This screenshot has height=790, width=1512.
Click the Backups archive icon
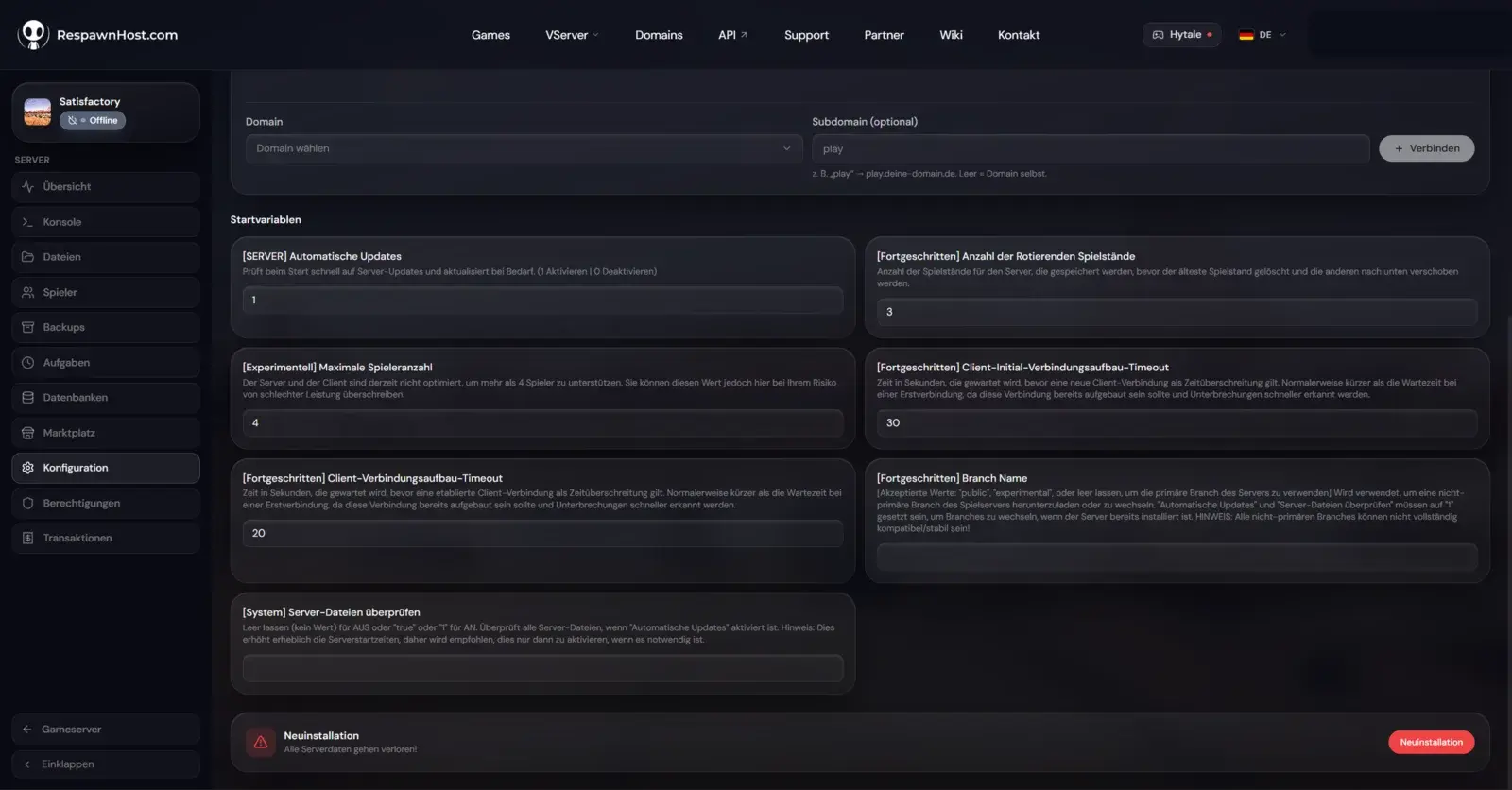27,327
